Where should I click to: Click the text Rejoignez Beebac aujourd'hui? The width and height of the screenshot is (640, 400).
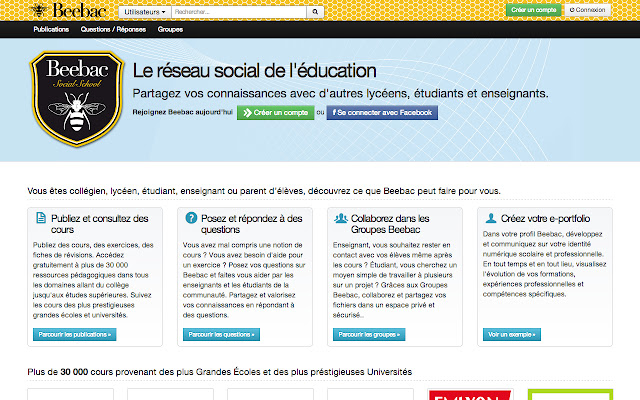coord(182,112)
